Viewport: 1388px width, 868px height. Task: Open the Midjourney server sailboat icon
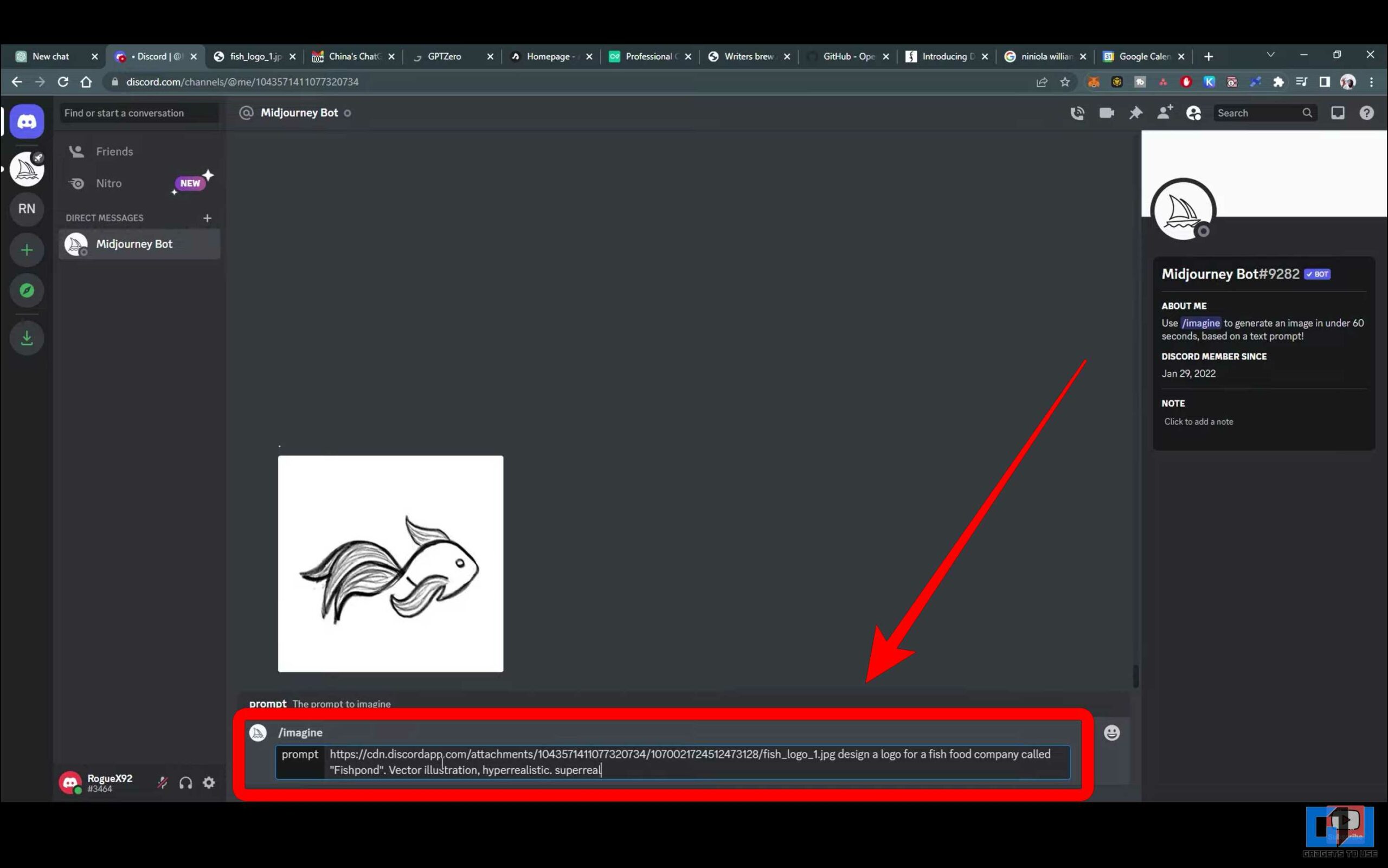tap(27, 169)
